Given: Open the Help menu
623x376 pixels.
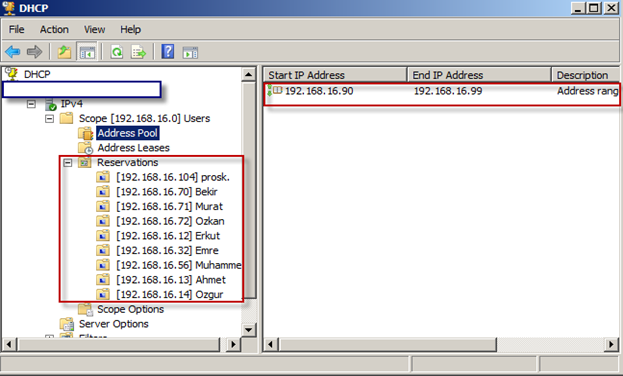Looking at the screenshot, I should (x=131, y=29).
